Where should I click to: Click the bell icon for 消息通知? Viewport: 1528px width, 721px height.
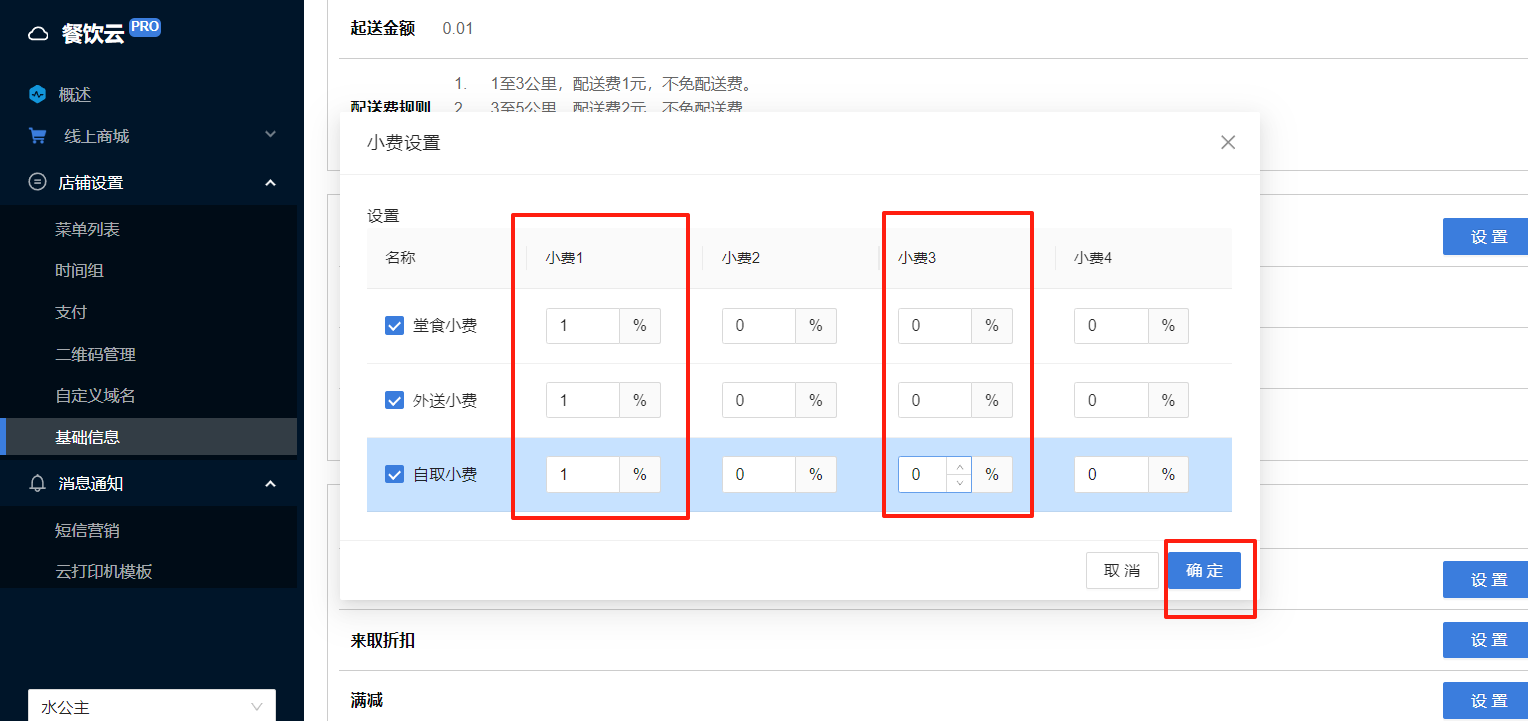click(x=38, y=484)
